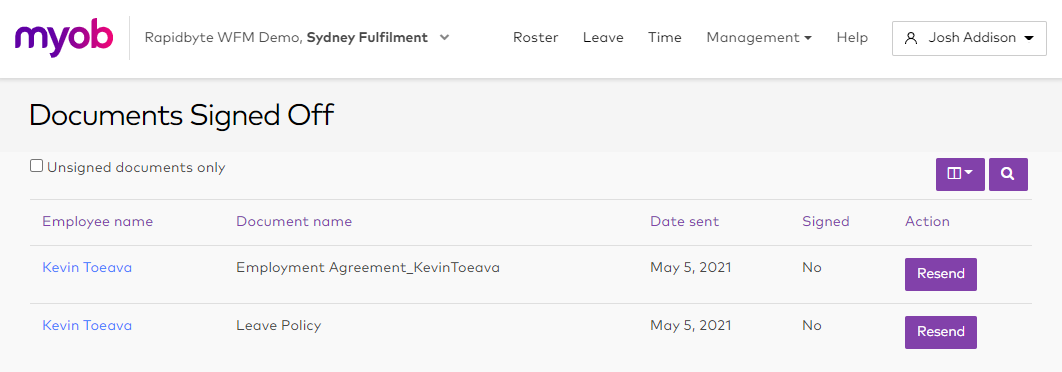Open the Management dropdown menu
Viewport: 1062px width, 372px height.
(759, 38)
